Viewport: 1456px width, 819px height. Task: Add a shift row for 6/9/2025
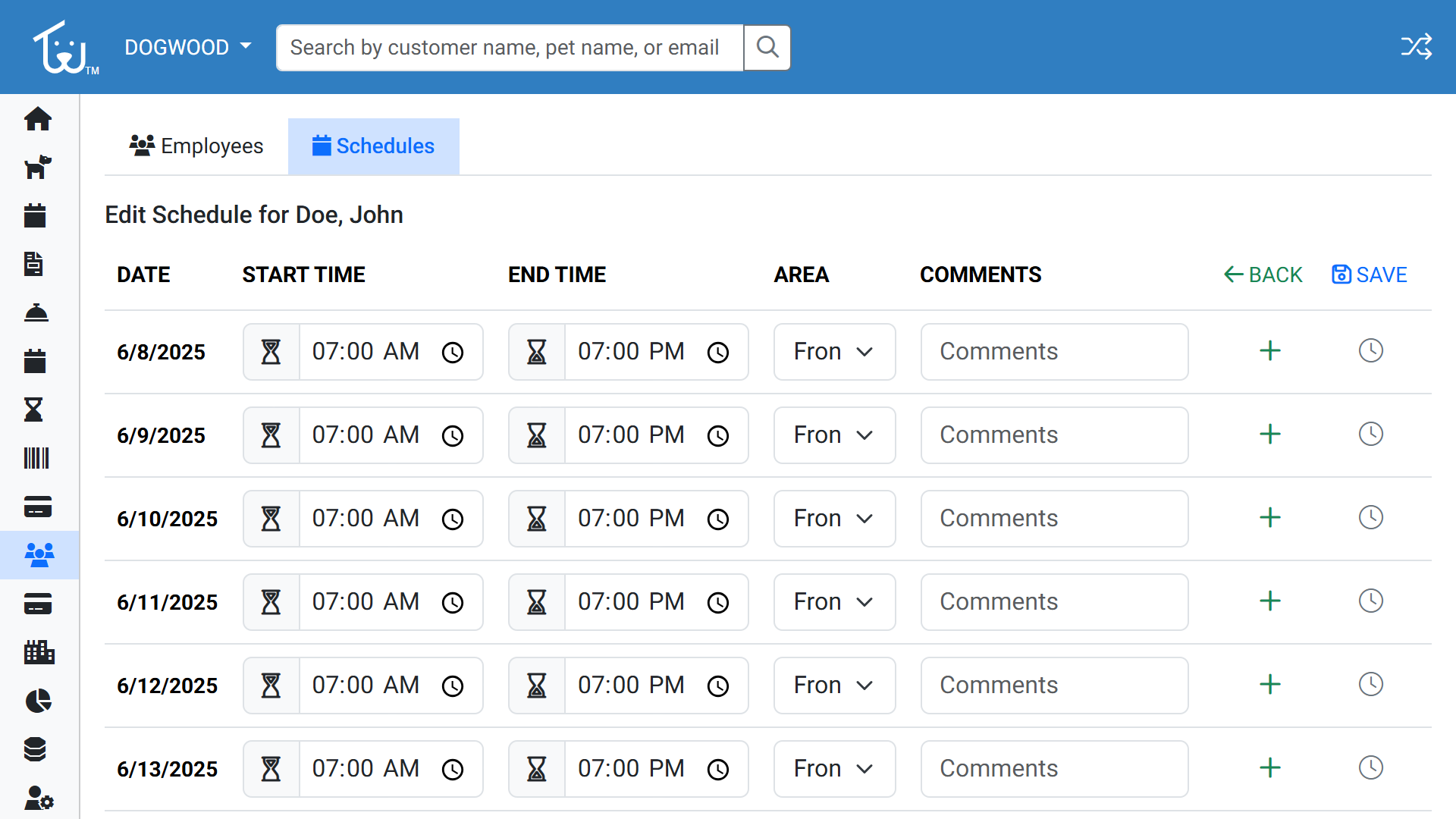click(x=1269, y=435)
